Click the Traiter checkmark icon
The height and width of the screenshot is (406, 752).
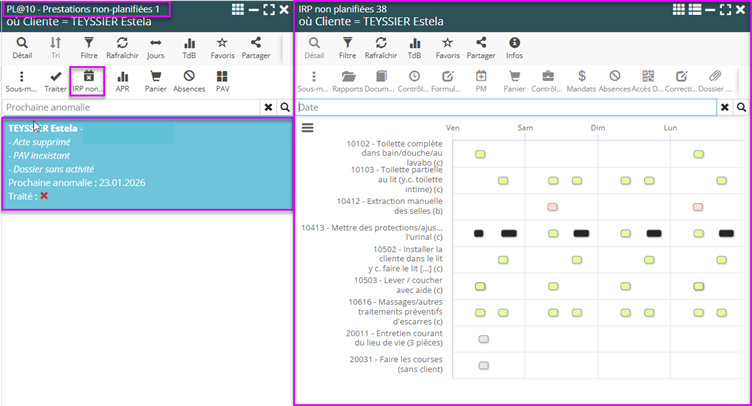[x=56, y=81]
